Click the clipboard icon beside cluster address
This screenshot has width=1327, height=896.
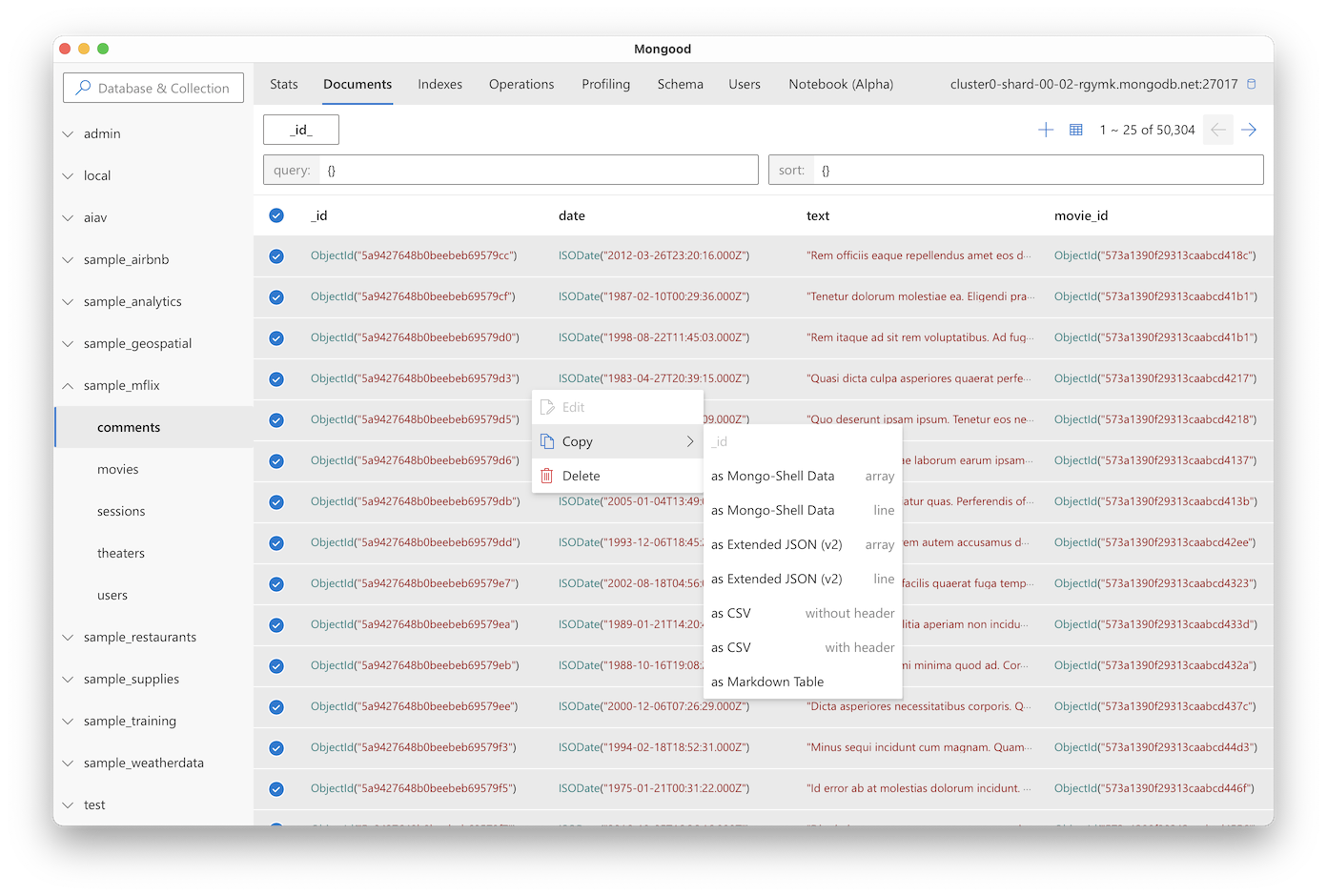pos(1252,84)
